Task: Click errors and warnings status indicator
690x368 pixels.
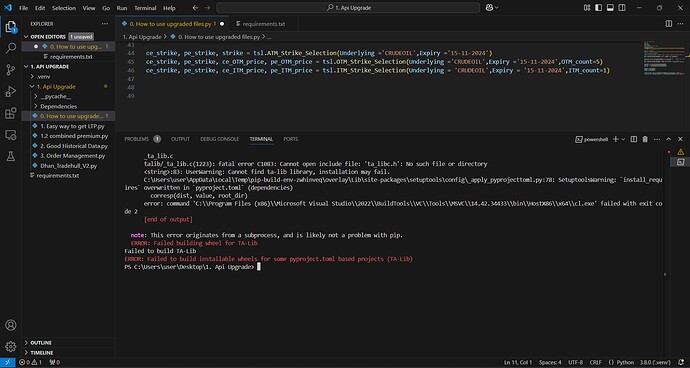Action: click(31, 363)
